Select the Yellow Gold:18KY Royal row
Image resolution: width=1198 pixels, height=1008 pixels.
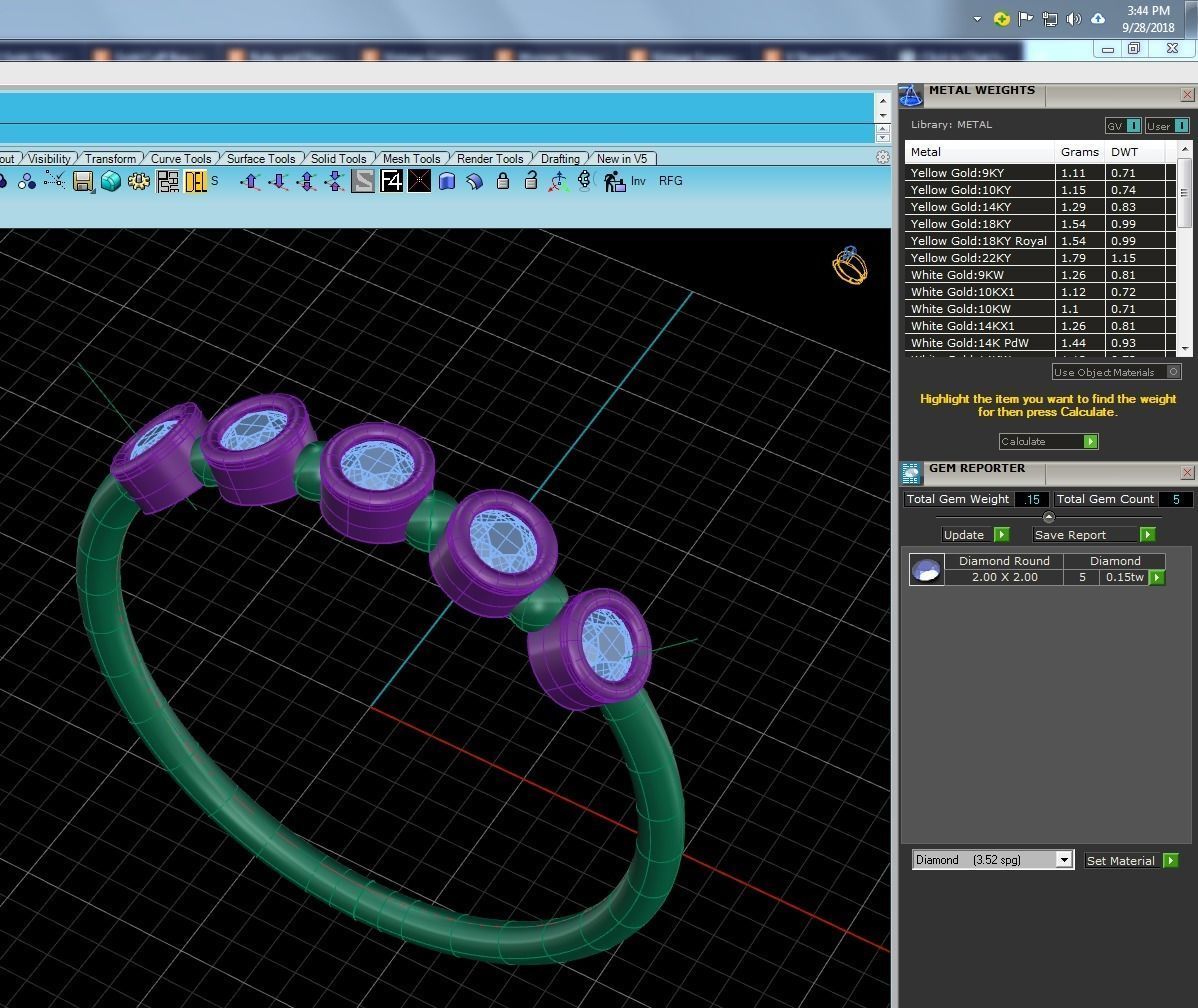[1039, 241]
